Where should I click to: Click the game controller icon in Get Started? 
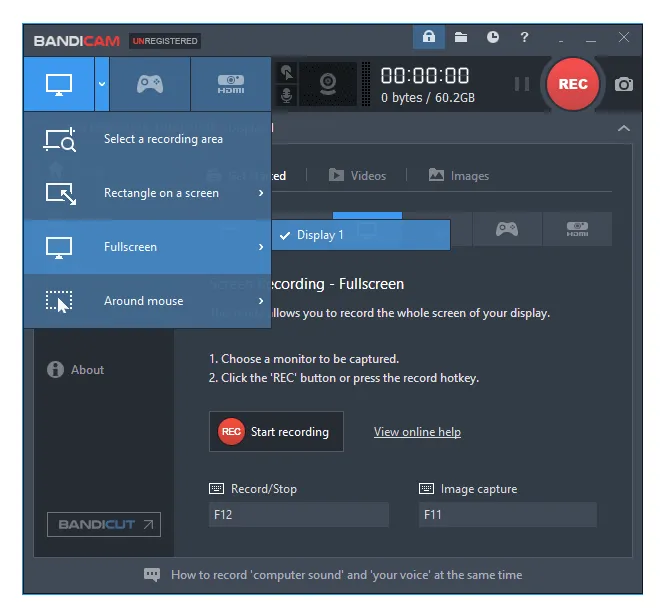tap(507, 229)
